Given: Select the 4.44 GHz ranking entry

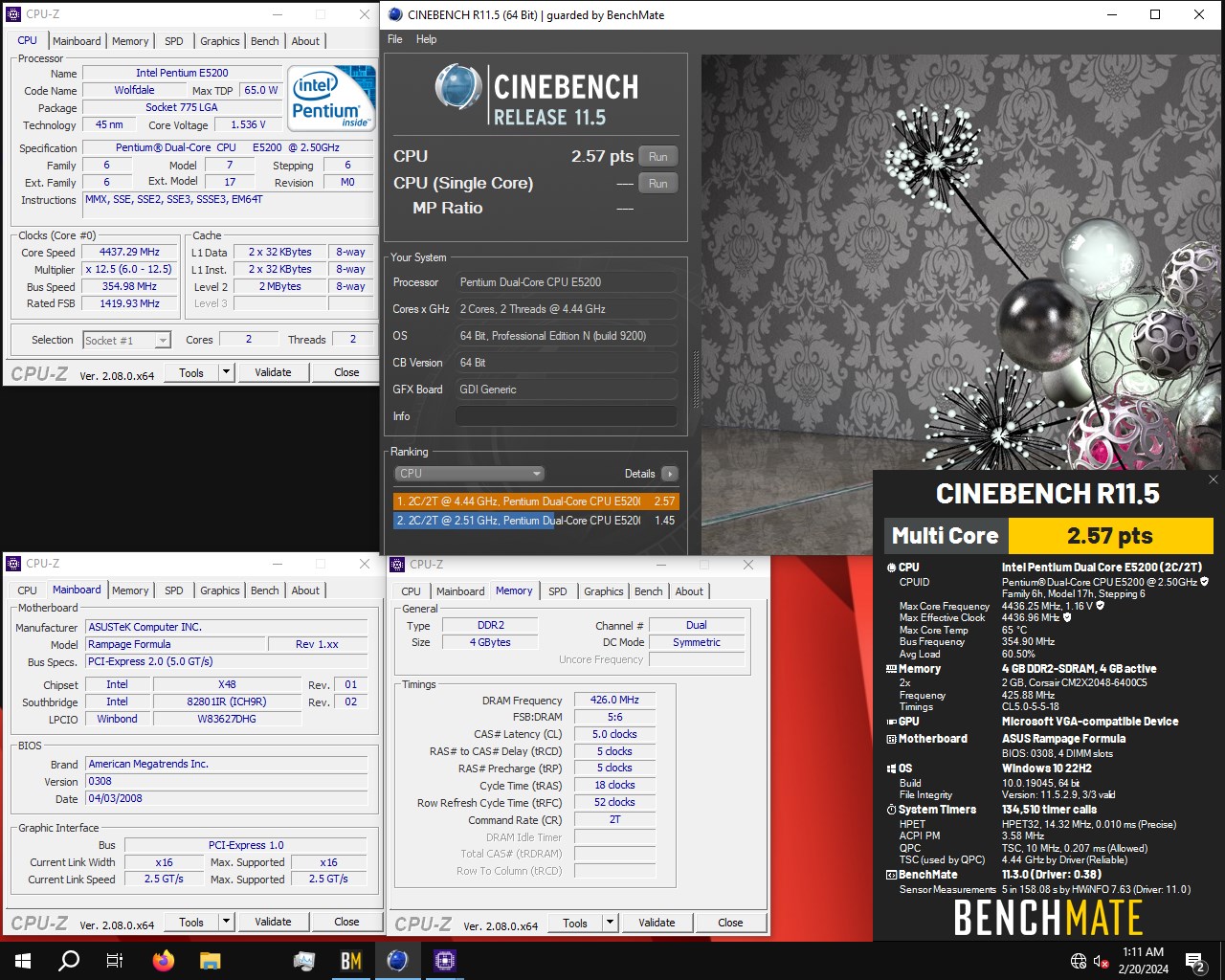Looking at the screenshot, I should (x=536, y=501).
